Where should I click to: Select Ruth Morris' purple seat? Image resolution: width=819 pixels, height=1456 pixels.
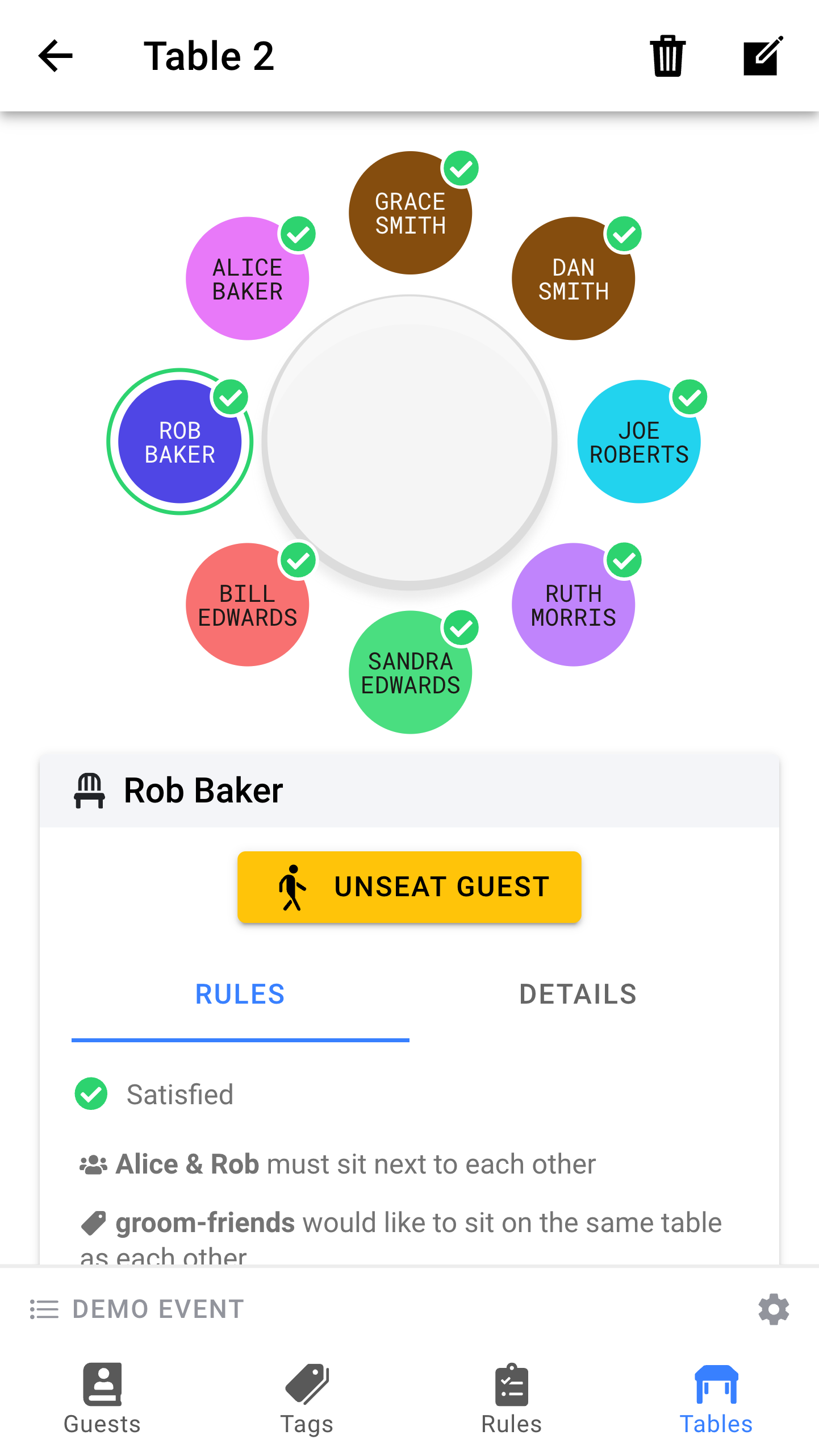pos(573,605)
